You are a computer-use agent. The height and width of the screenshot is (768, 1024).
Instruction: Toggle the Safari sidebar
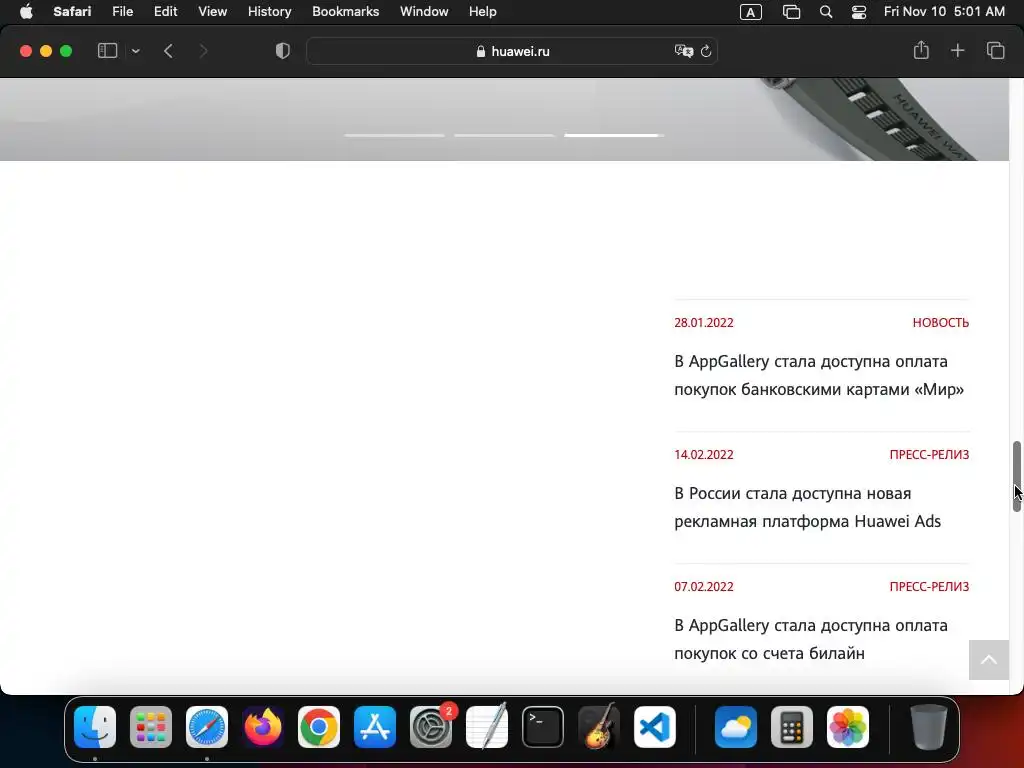pyautogui.click(x=107, y=51)
